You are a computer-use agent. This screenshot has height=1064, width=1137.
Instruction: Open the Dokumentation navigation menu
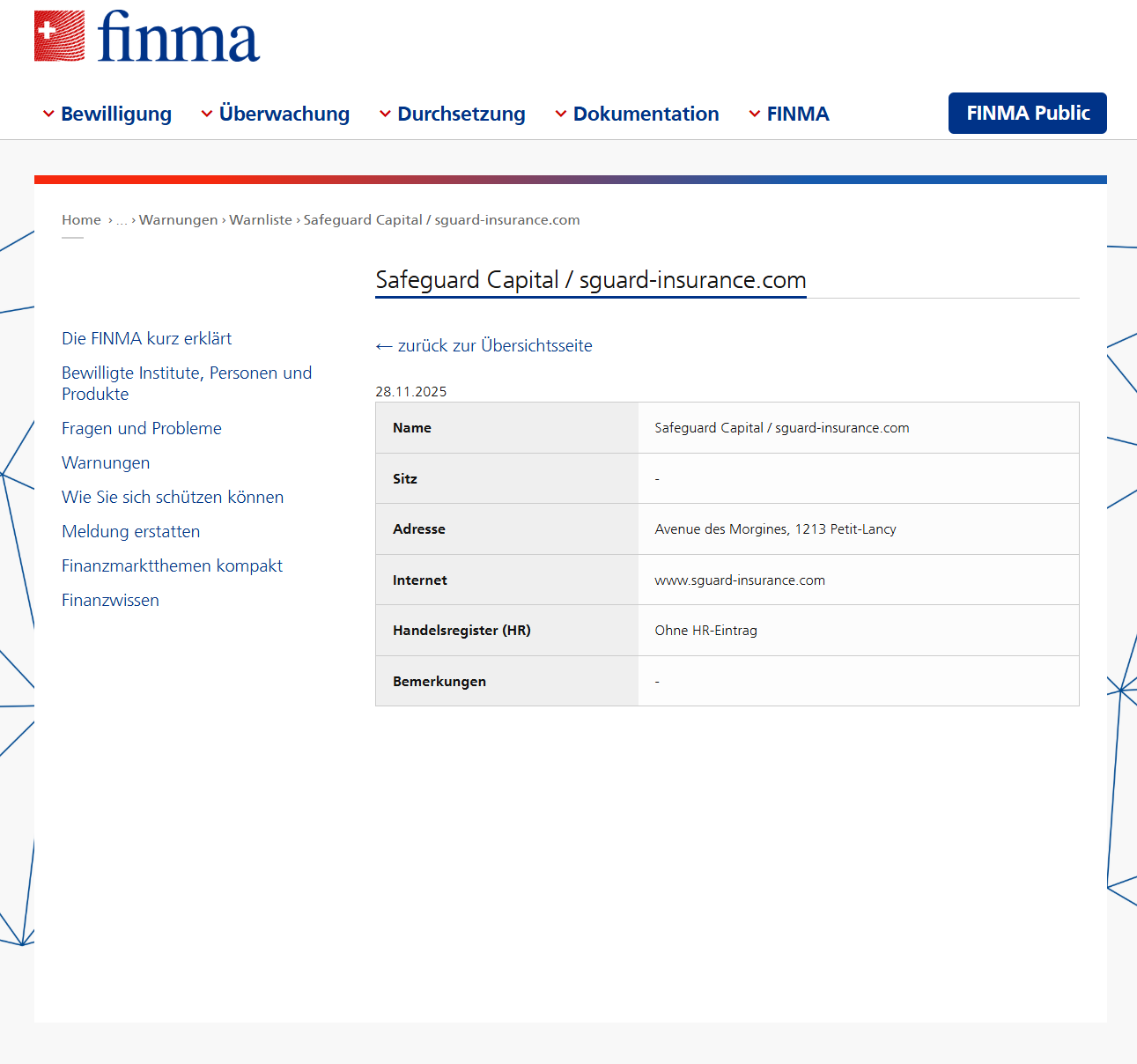tap(646, 114)
